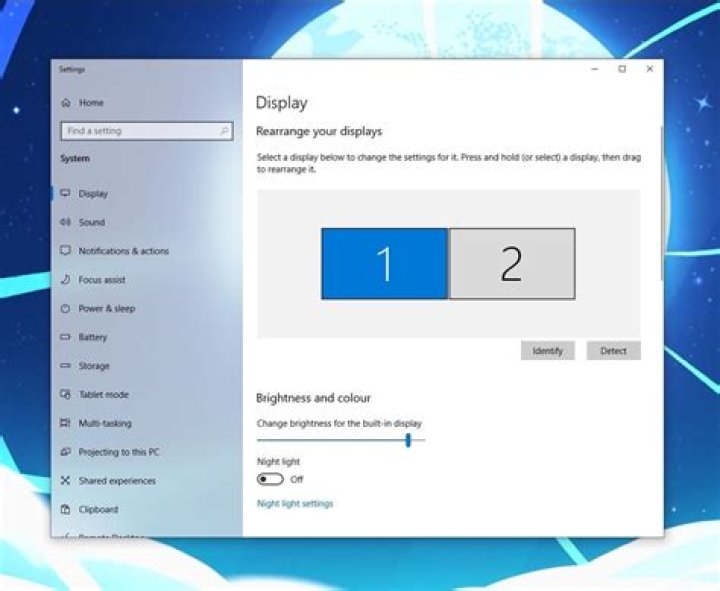Click the brightness slider handle
Viewport: 720px width, 591px height.
(x=408, y=440)
